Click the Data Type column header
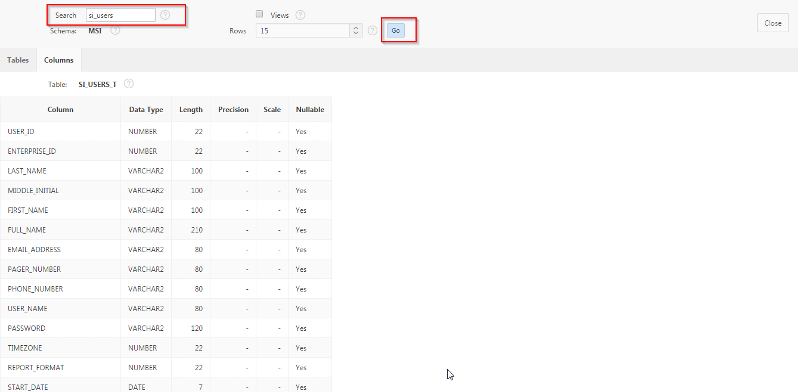The width and height of the screenshot is (800, 392). [x=146, y=110]
